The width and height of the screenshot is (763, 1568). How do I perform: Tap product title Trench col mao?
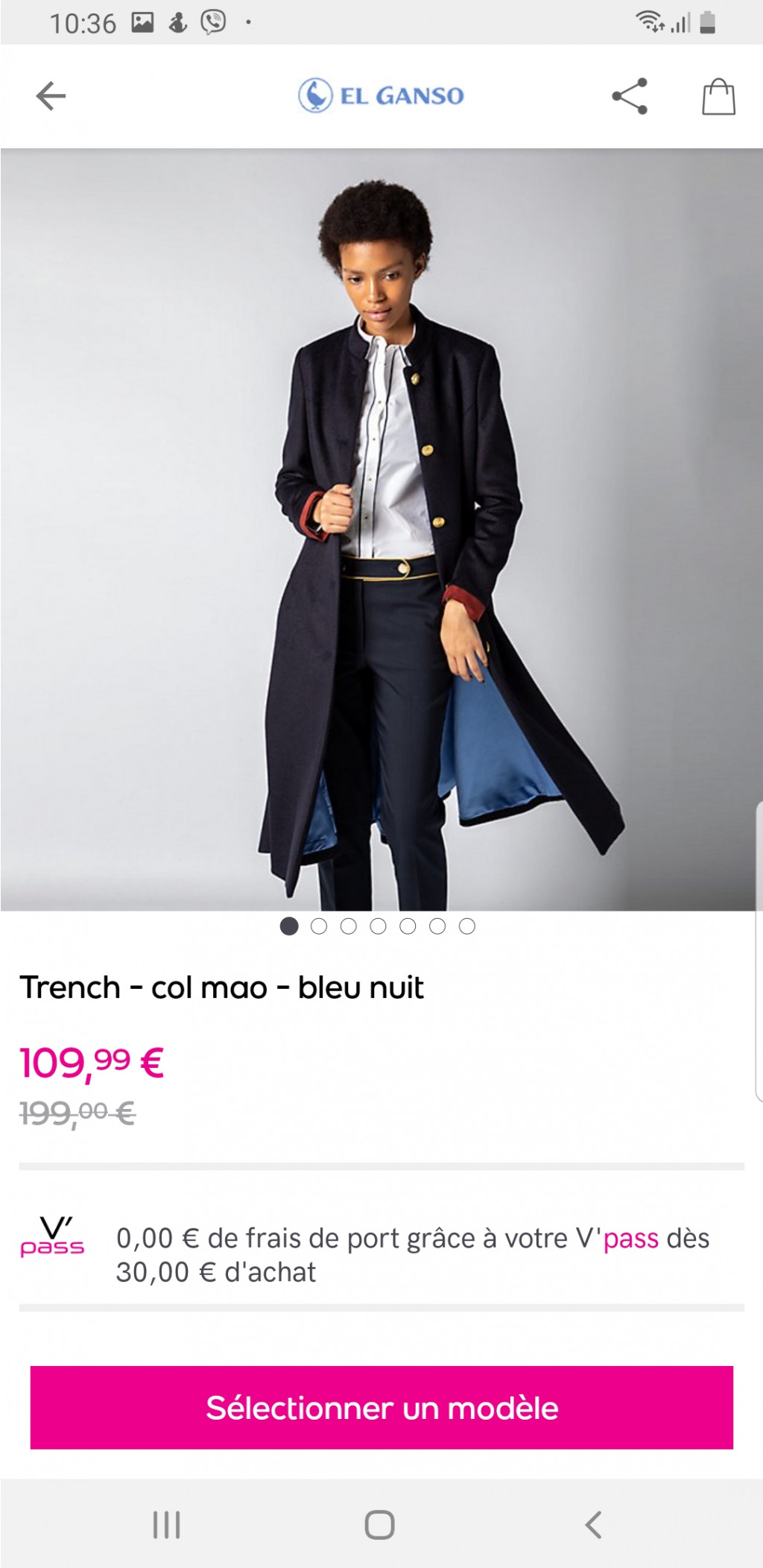[221, 987]
